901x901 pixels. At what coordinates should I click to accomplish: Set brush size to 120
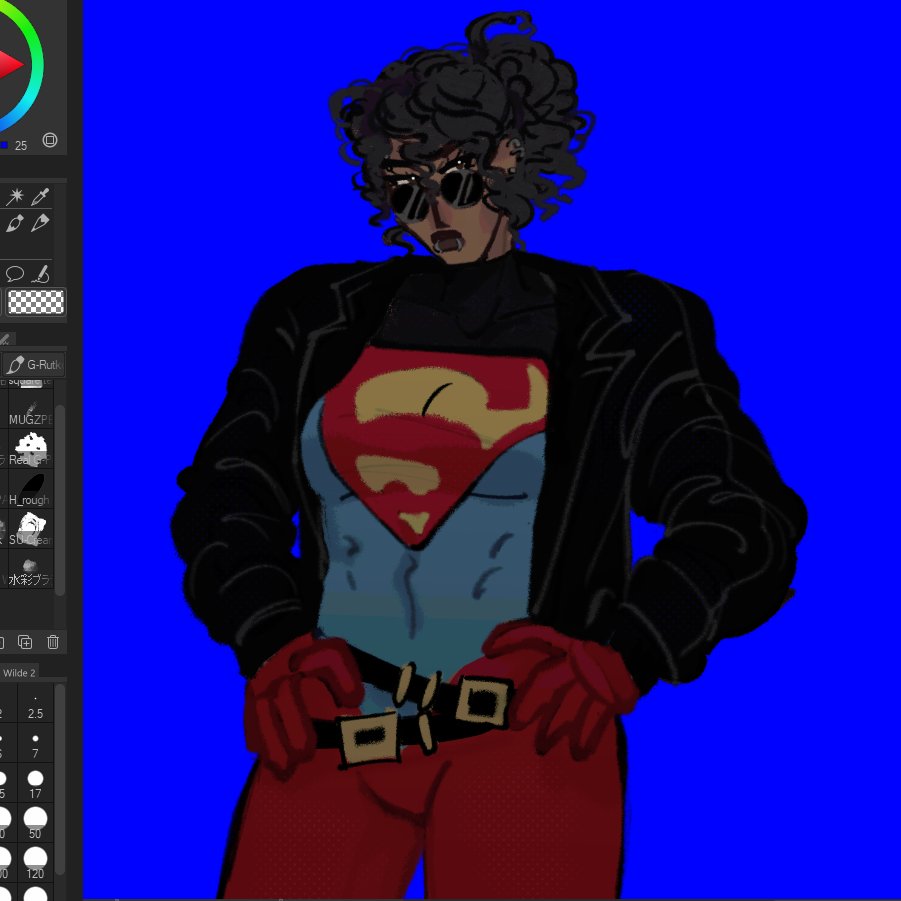(35, 865)
